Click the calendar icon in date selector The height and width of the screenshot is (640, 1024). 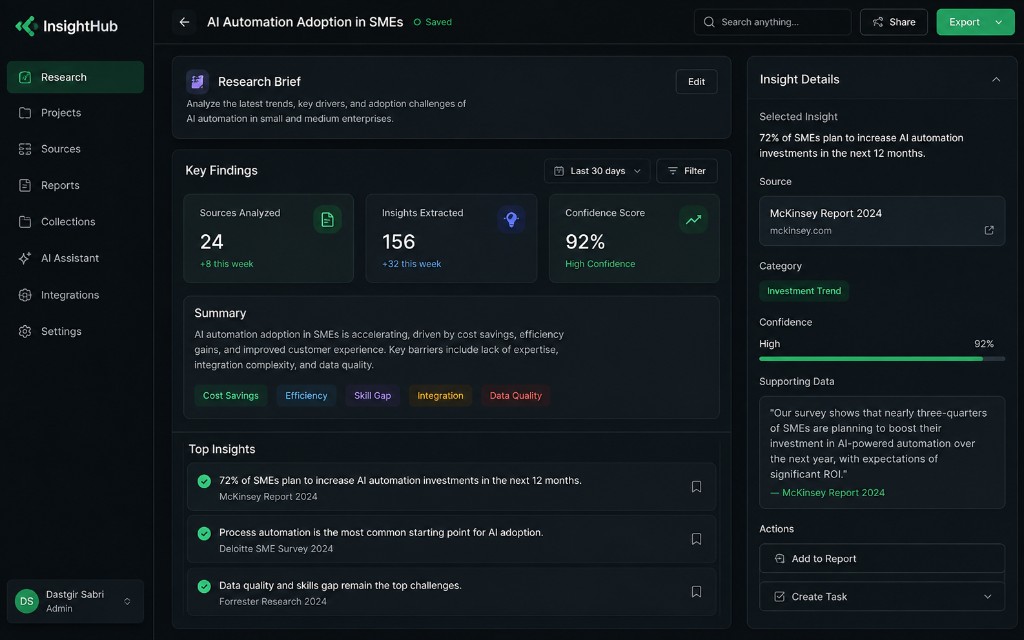click(559, 171)
